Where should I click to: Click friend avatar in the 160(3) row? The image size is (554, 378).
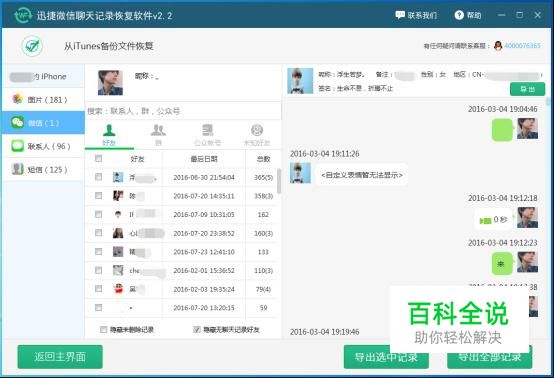pyautogui.click(x=118, y=233)
